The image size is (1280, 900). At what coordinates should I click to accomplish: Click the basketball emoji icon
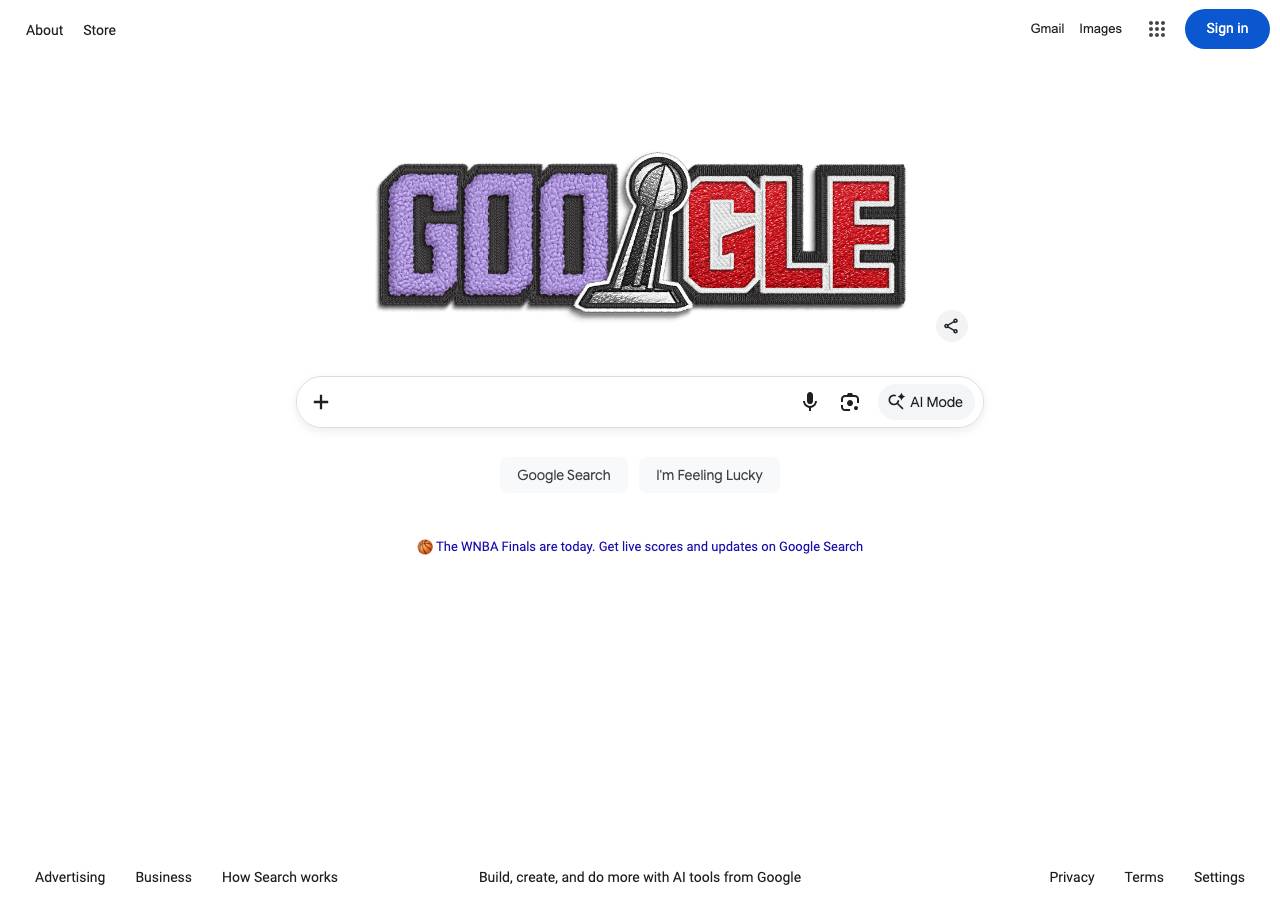tap(425, 546)
